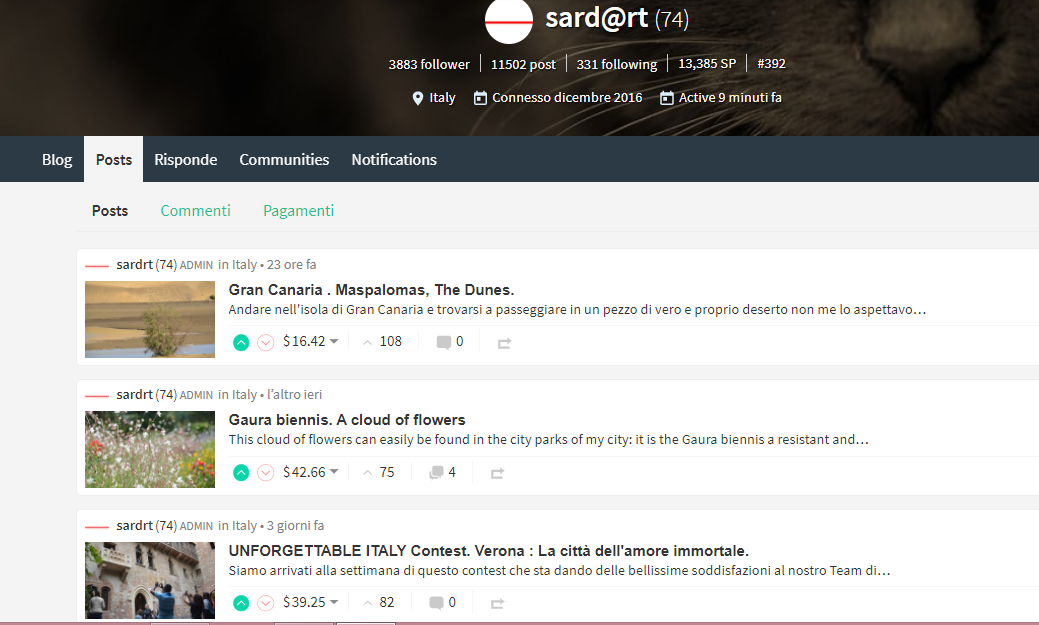The width and height of the screenshot is (1039, 625).
Task: Switch to the Commenti sub-tab
Action: pyautogui.click(x=195, y=211)
